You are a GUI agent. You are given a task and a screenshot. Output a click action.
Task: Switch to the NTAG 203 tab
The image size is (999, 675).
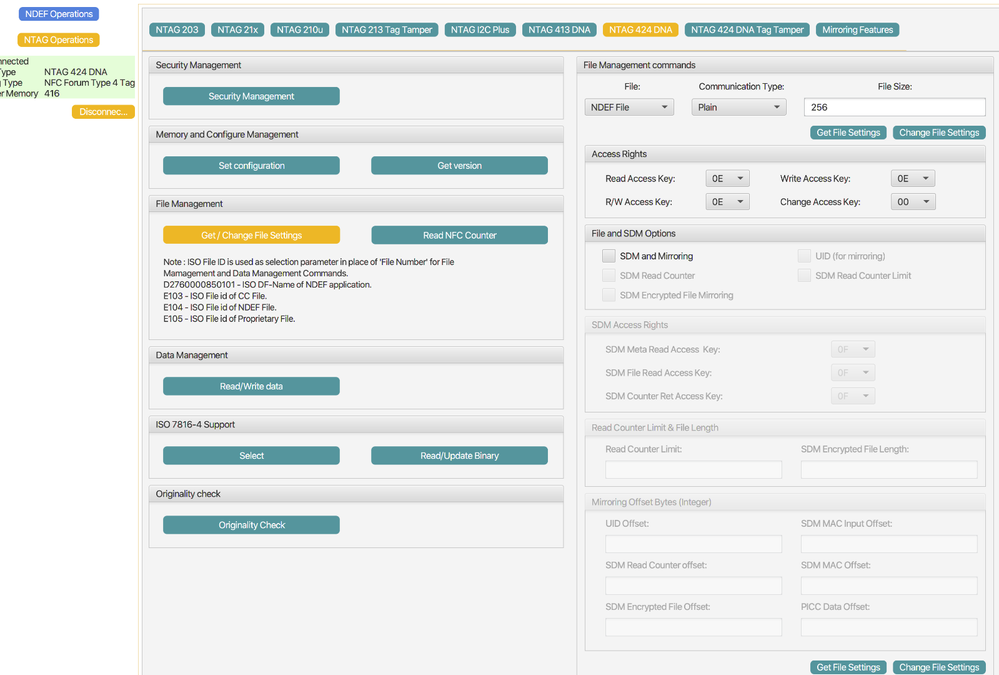point(177,30)
